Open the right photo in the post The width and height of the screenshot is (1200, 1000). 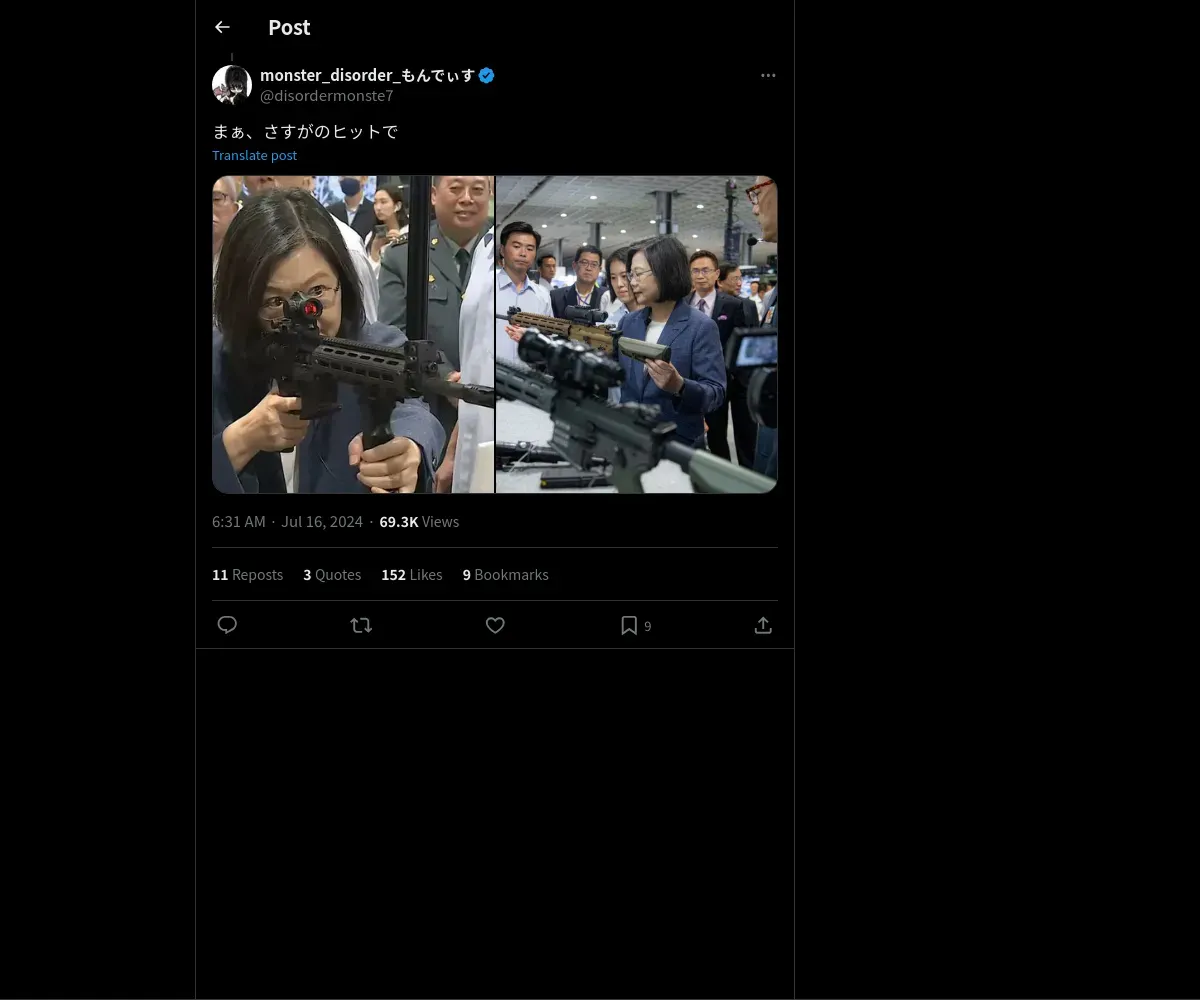(x=637, y=334)
